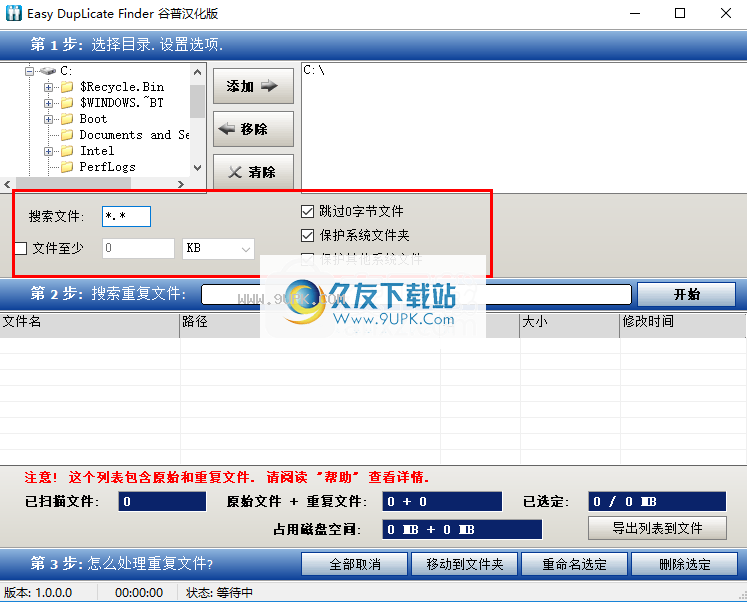Click the folder tree scroll up arrow

pos(197,73)
